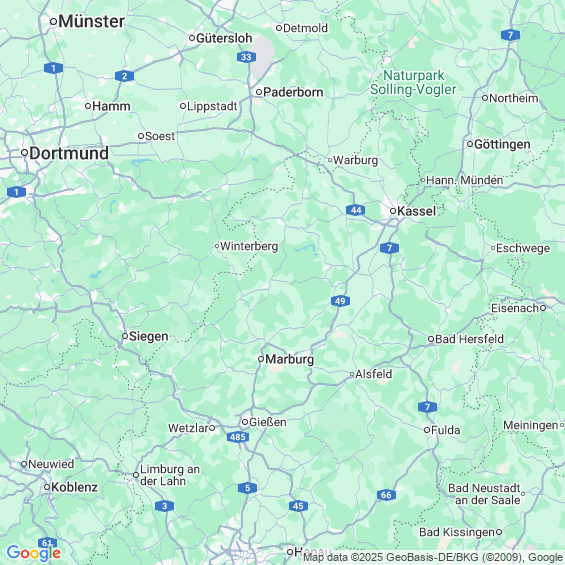
Task: Click the Fulda city label
Action: (x=446, y=430)
